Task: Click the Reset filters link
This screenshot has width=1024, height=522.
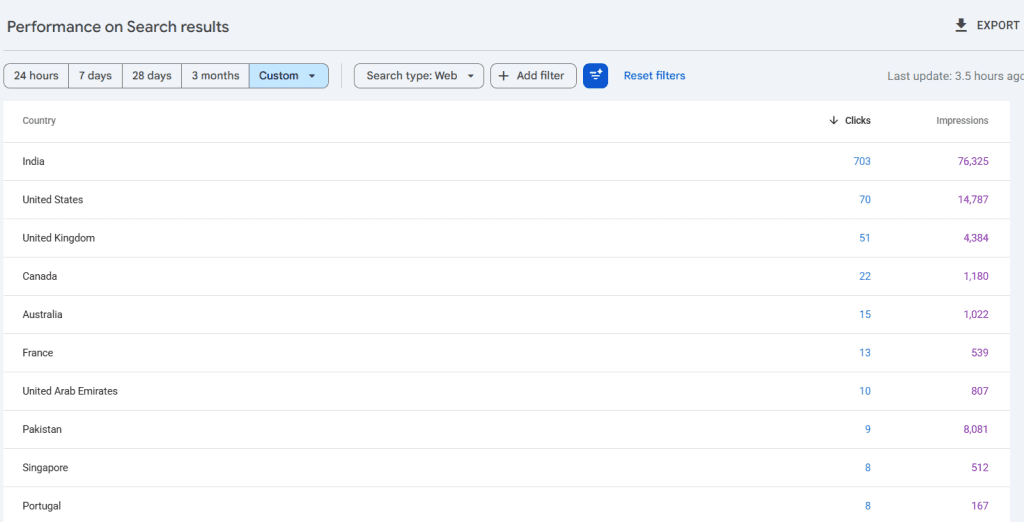Action: tap(654, 76)
